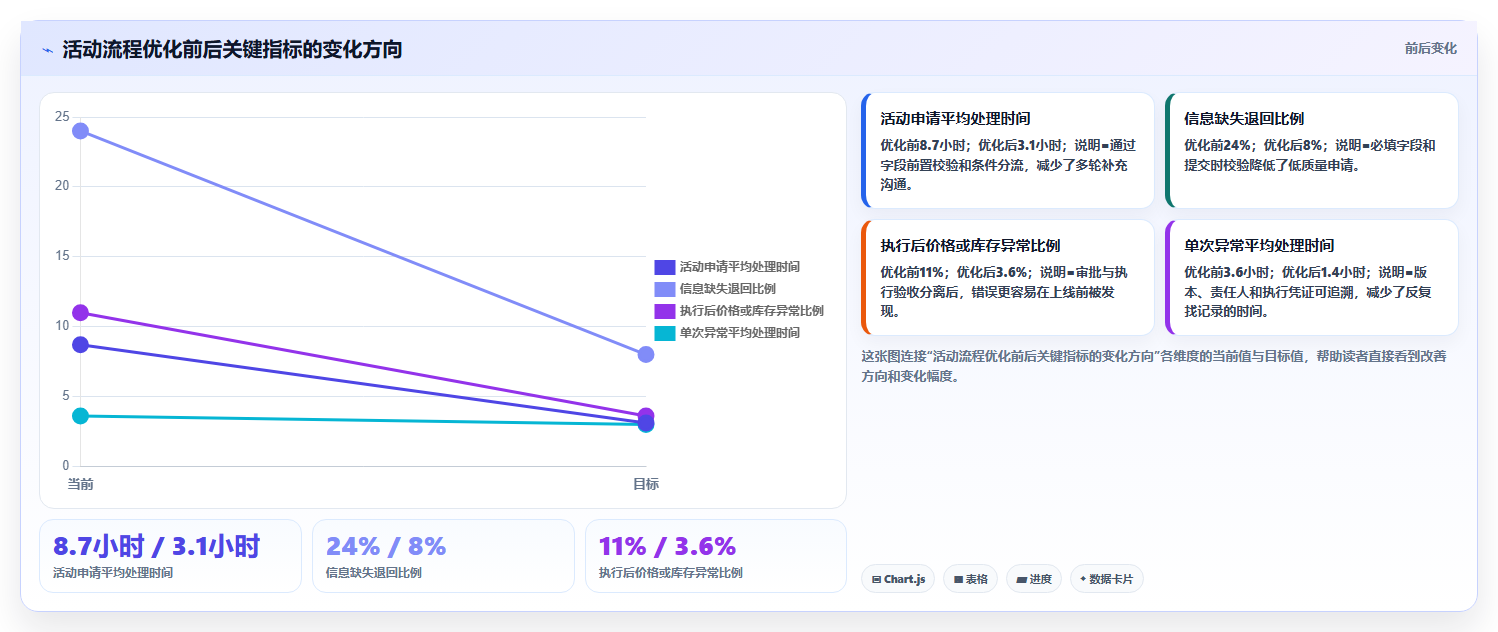Click the 数据卡片 tag
1498x632 pixels.
click(x=1107, y=579)
